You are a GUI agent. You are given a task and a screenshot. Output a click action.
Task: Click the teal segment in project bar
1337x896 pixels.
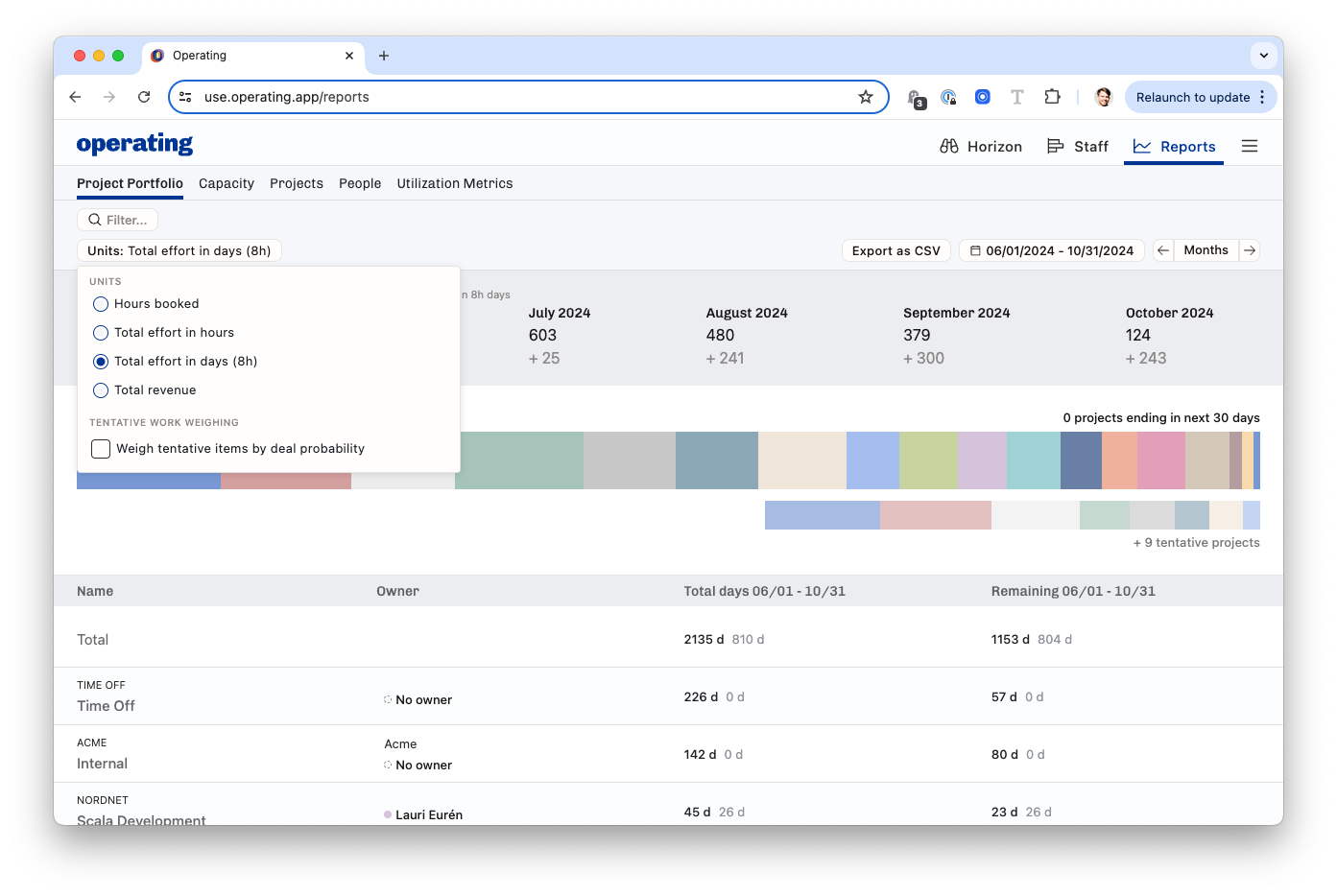tap(1033, 460)
